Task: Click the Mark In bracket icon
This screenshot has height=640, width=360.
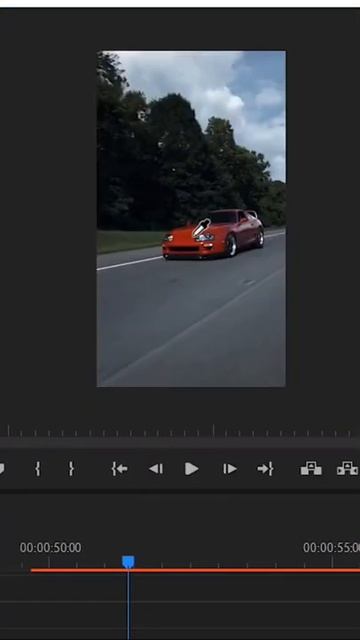Action: point(38,469)
